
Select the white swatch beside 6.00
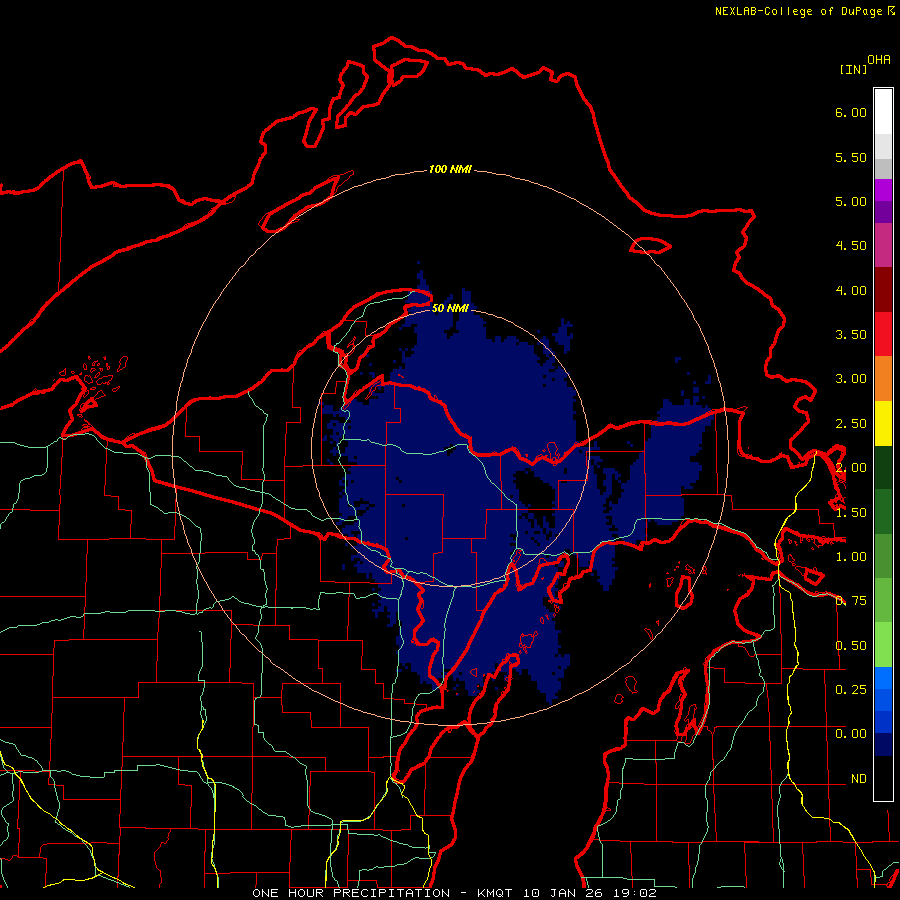883,112
